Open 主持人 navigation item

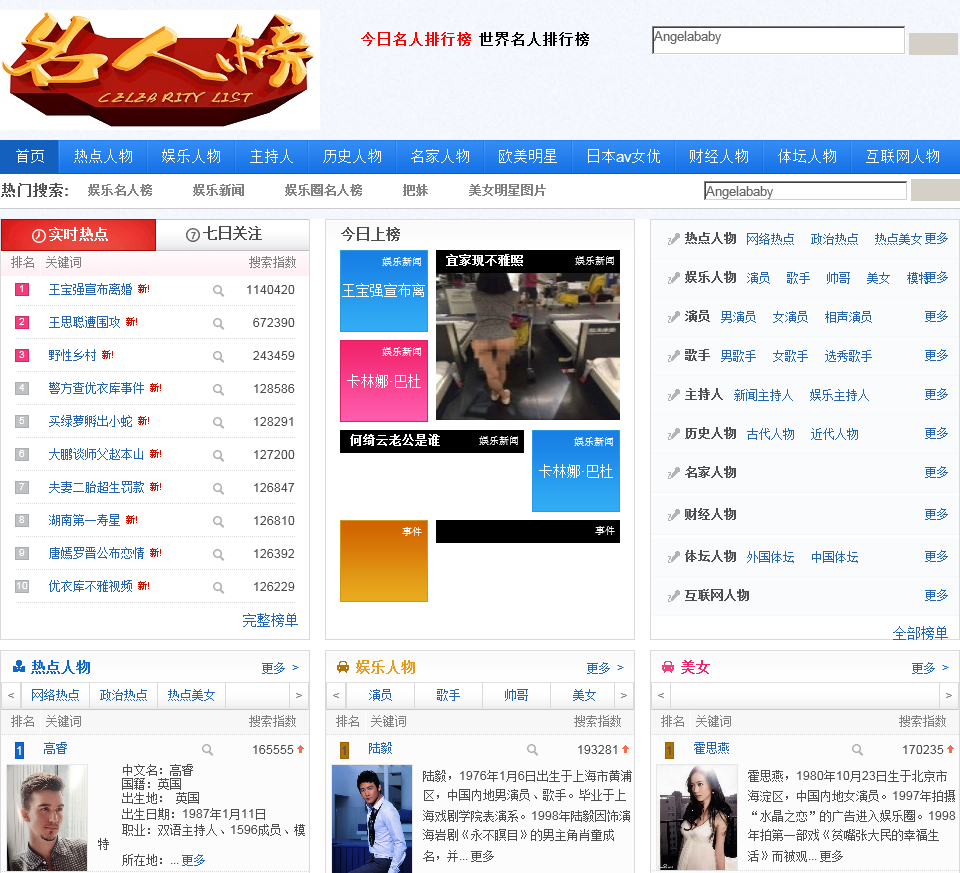[271, 157]
